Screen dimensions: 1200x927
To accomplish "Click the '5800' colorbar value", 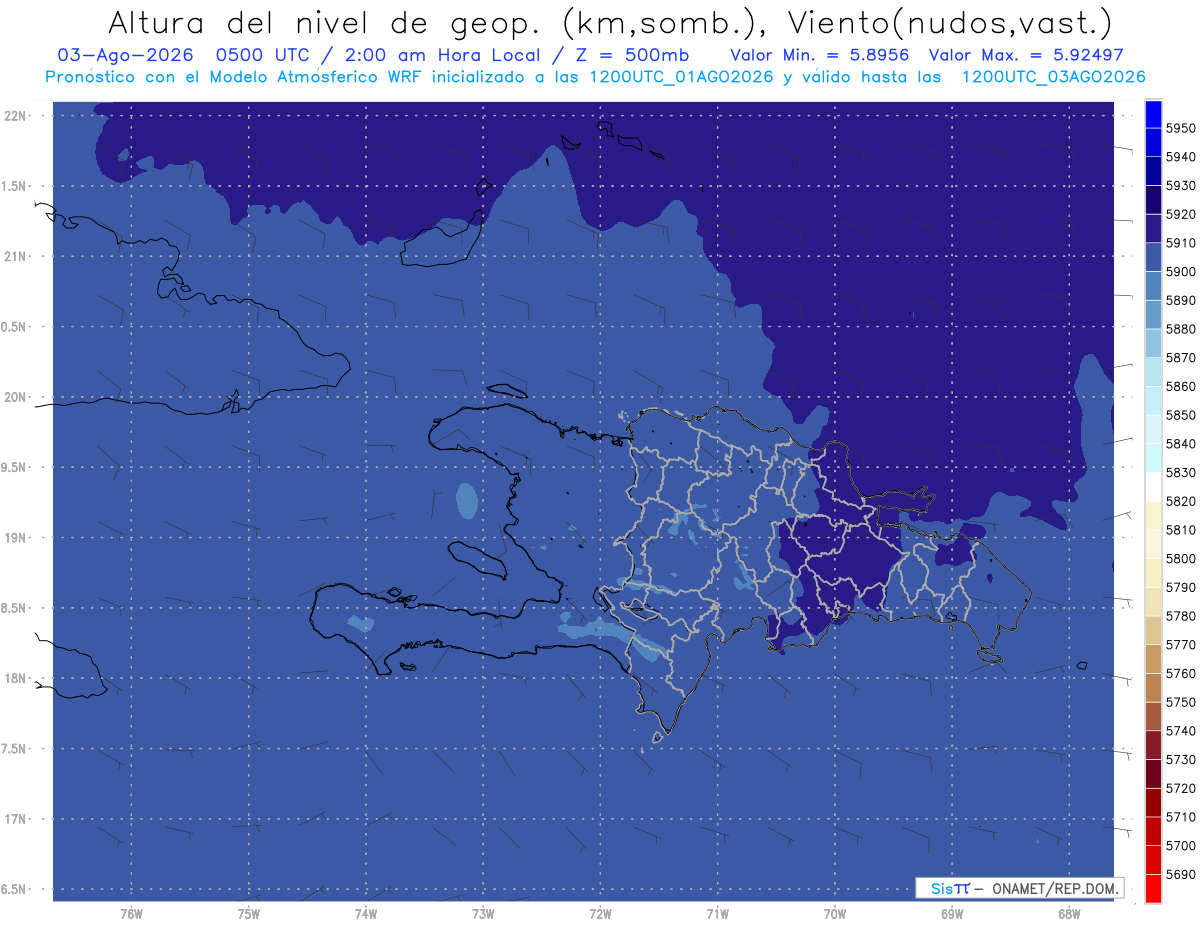I will tap(1181, 558).
